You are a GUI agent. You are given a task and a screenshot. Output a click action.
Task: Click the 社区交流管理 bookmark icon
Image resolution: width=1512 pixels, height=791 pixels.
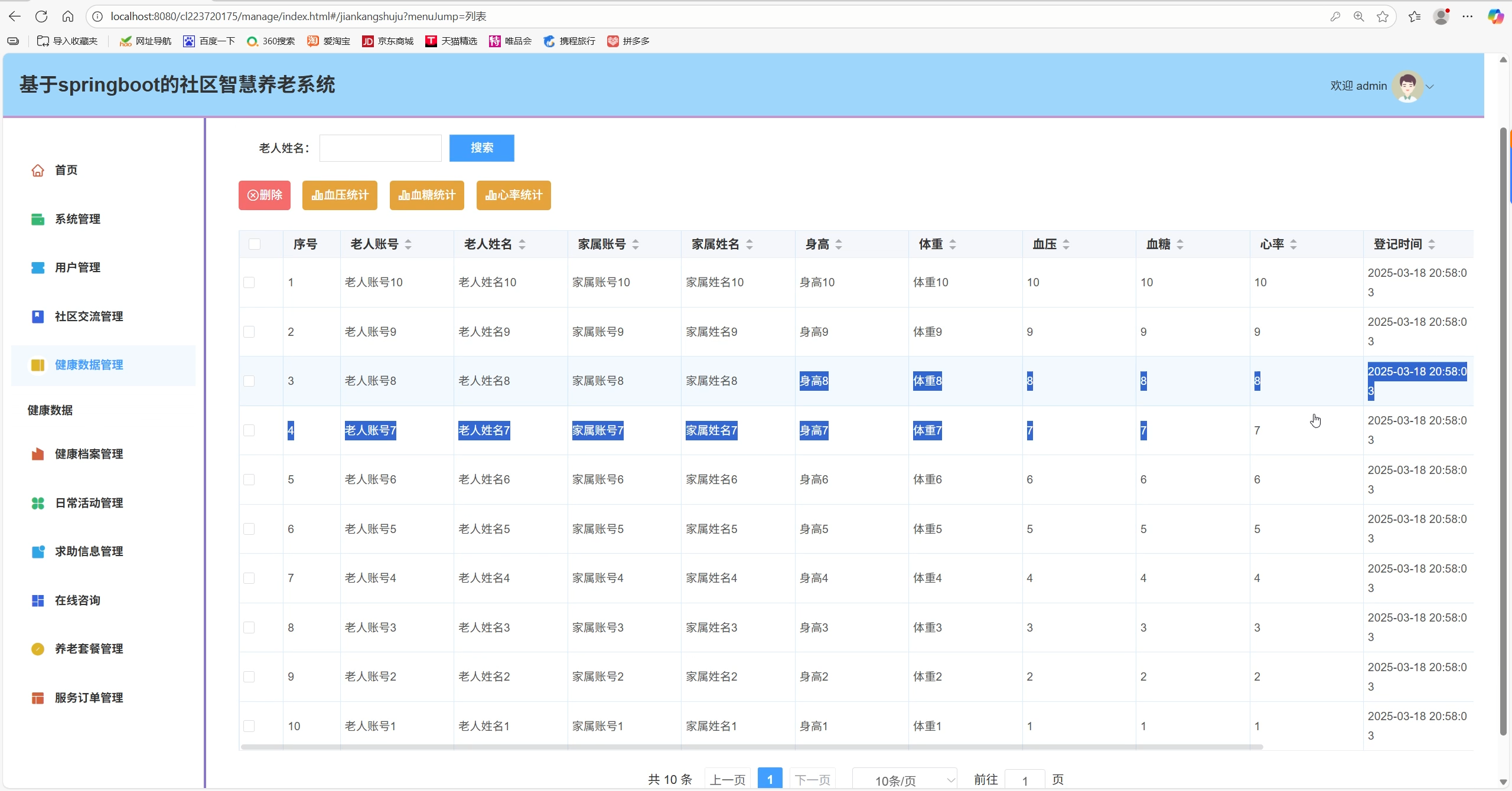[x=38, y=317]
